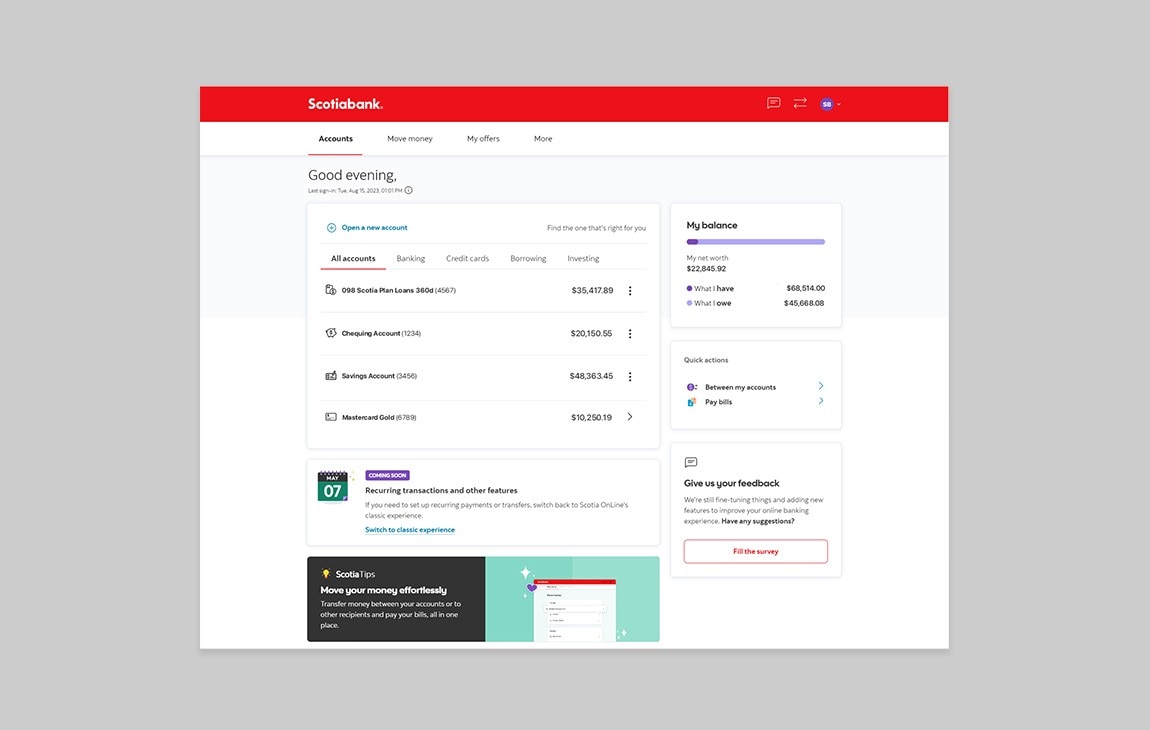Open Savings Account (3456)
The width and height of the screenshot is (1150, 730).
(378, 376)
